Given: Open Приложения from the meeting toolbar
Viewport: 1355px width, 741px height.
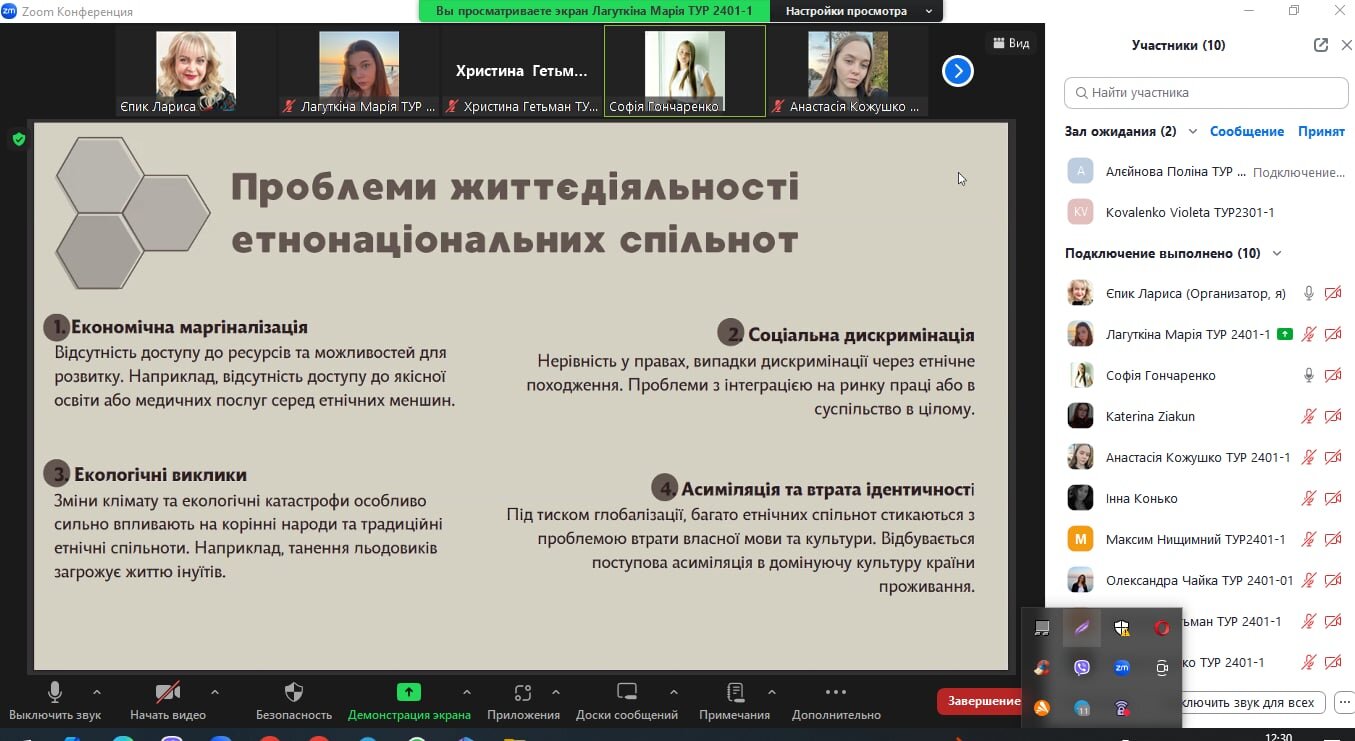Looking at the screenshot, I should click(x=522, y=692).
